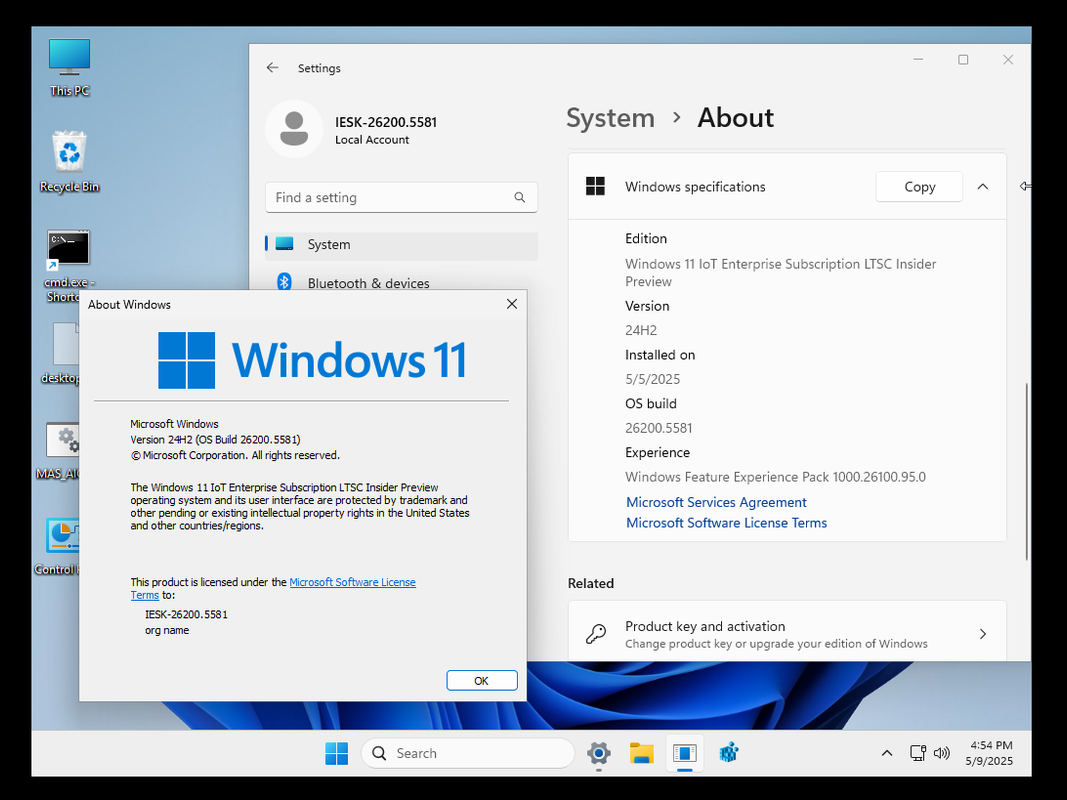Click the Windows logo in Windows specifications
The image size is (1067, 800).
click(595, 186)
